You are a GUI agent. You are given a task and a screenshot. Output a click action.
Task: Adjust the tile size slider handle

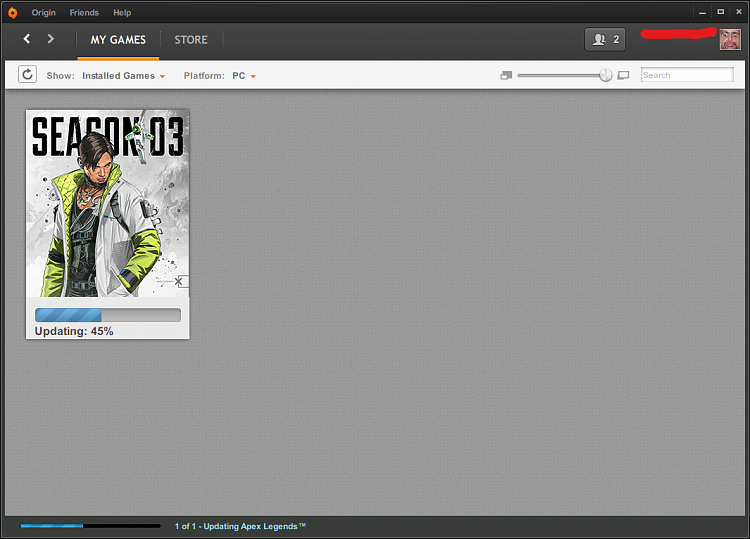click(x=606, y=75)
